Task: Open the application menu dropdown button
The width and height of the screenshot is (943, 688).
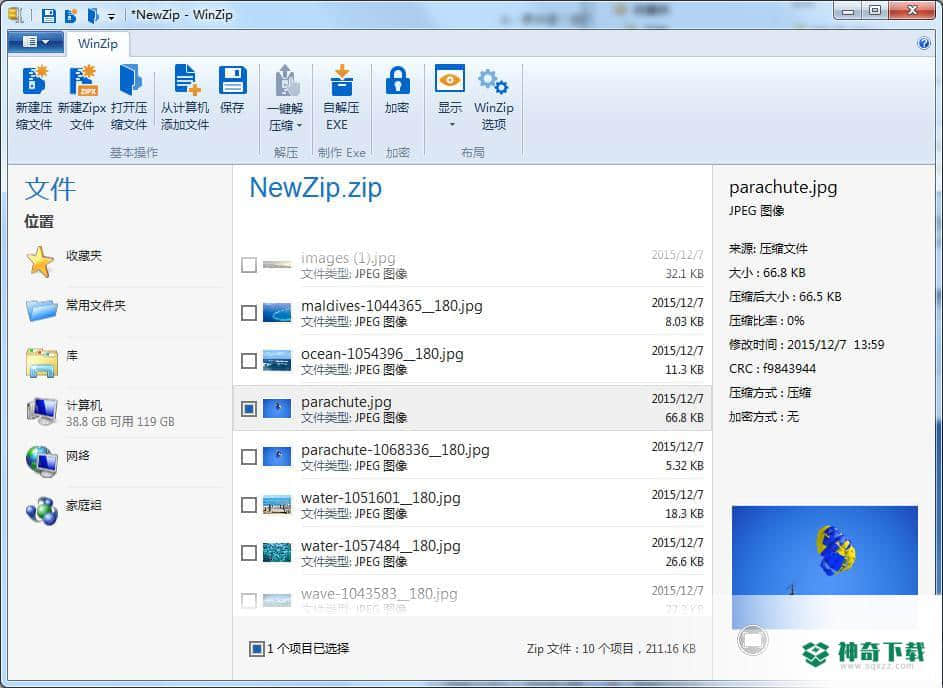Action: 35,42
